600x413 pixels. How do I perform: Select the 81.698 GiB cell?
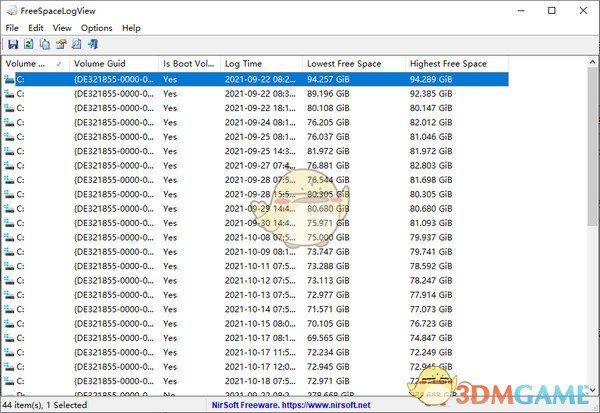[431, 180]
